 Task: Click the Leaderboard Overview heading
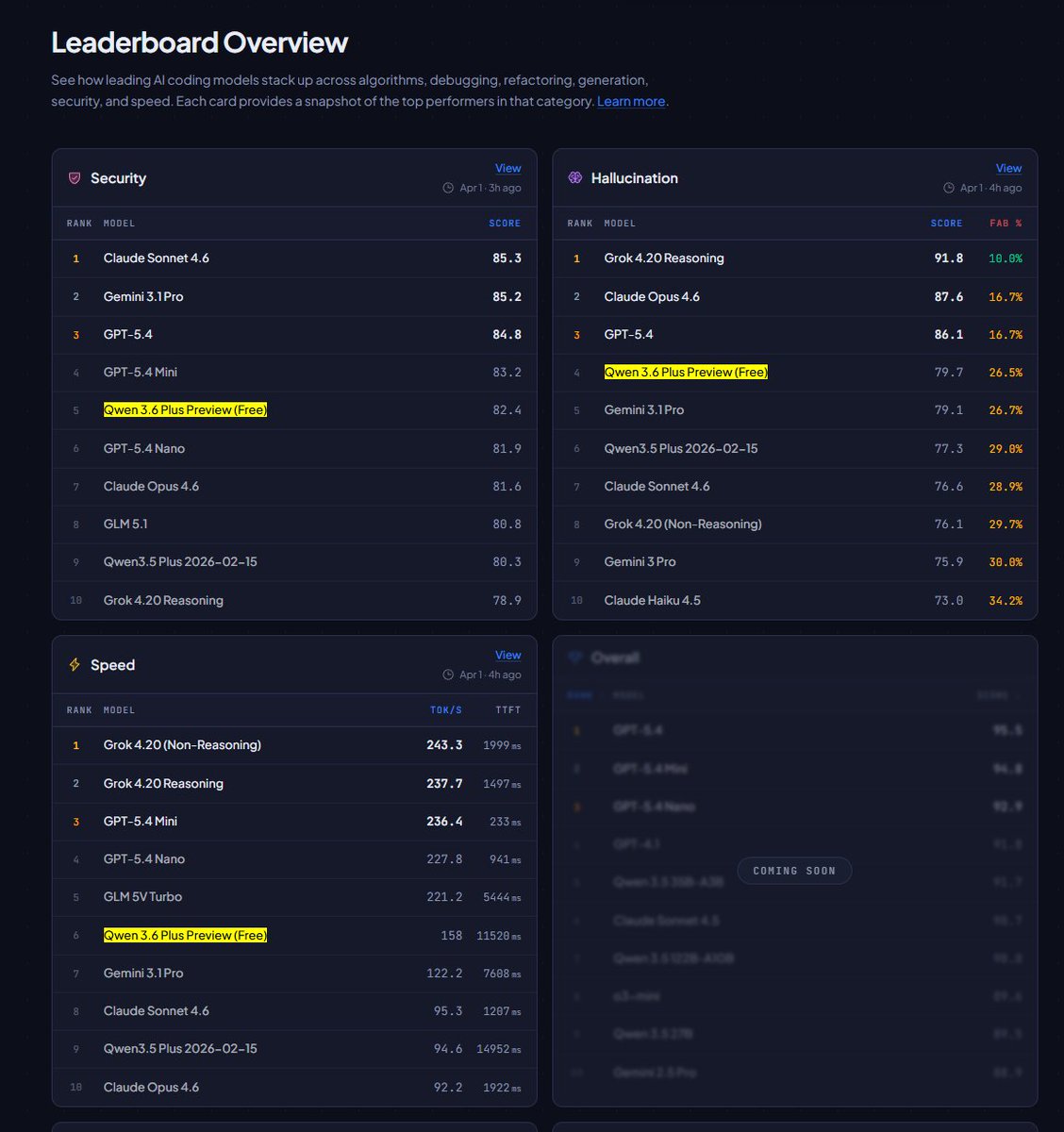coord(199,42)
